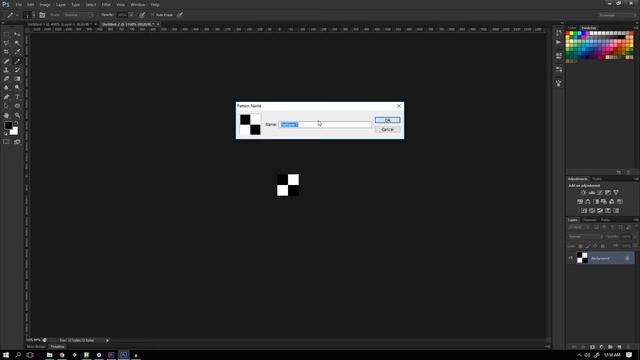Select the Pen tool
The width and height of the screenshot is (640, 360).
click(6, 97)
